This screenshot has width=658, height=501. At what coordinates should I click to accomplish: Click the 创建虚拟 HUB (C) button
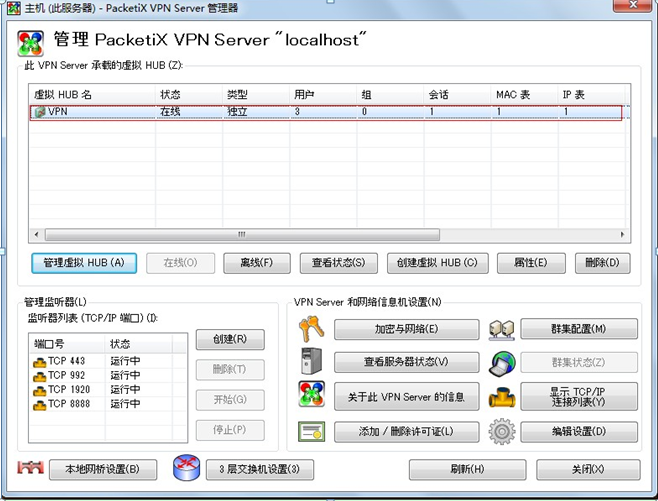pyautogui.click(x=437, y=263)
